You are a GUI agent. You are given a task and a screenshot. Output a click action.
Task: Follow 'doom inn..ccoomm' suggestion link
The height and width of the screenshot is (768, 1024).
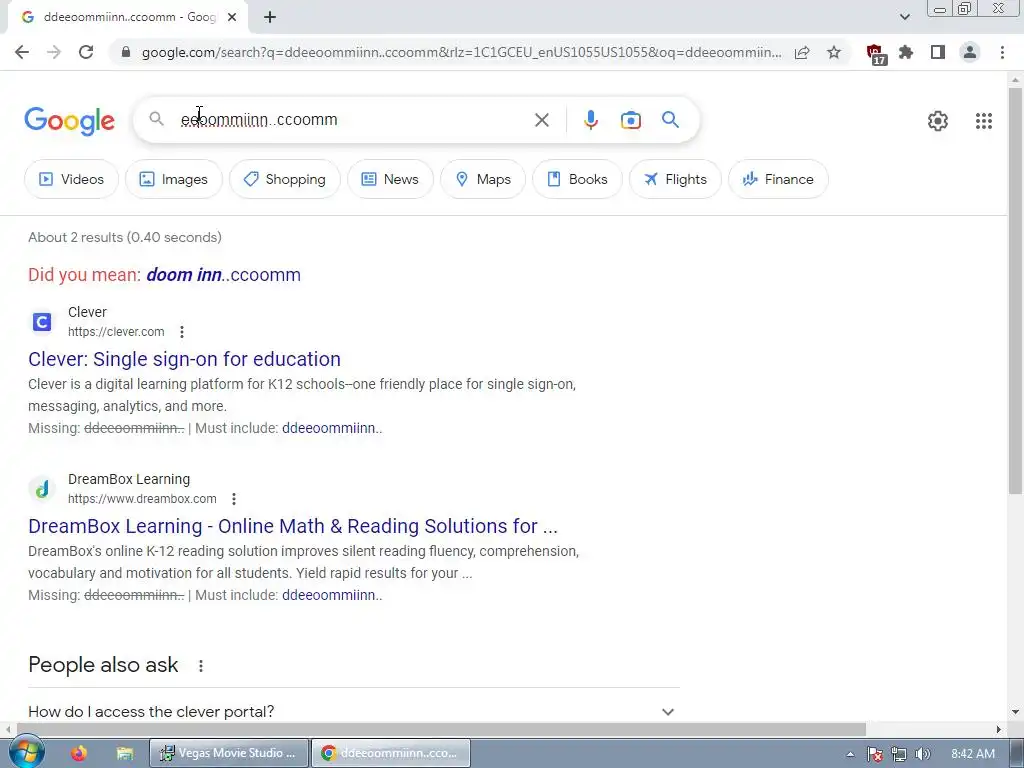(223, 275)
